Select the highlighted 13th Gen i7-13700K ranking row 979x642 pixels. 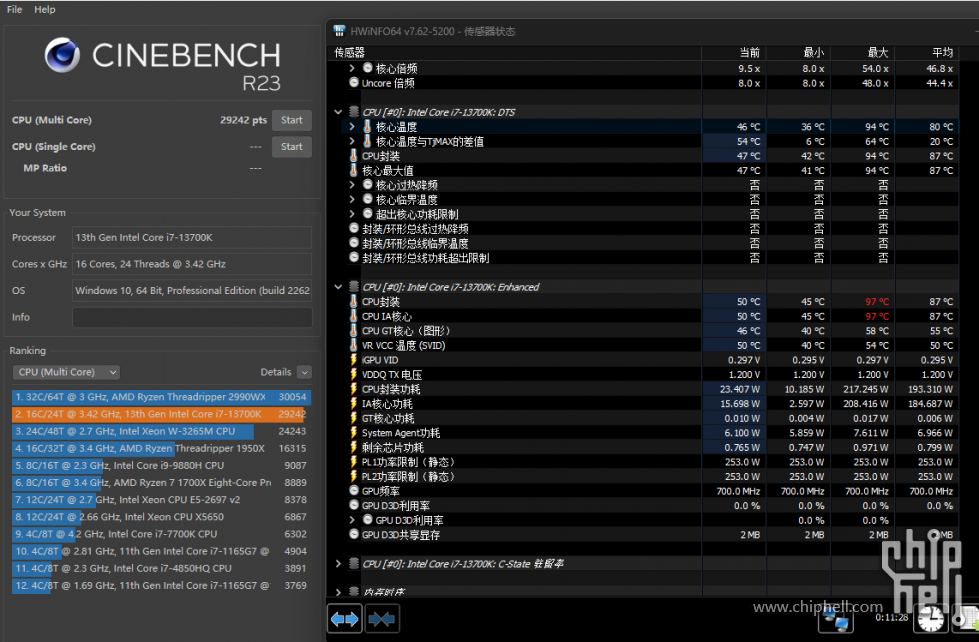tap(161, 414)
